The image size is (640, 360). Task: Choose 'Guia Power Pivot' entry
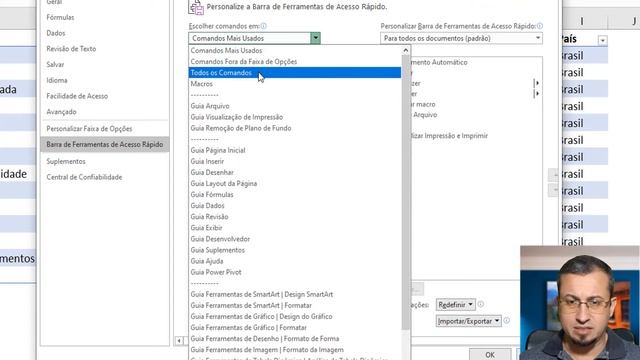tap(295, 272)
